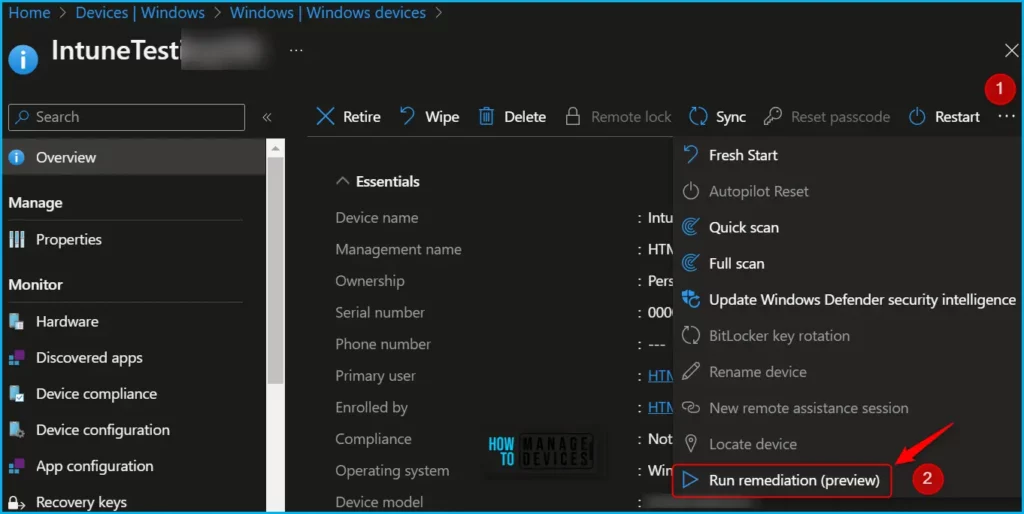The height and width of the screenshot is (514, 1024).
Task: Click the Restart button label
Action: 957,117
